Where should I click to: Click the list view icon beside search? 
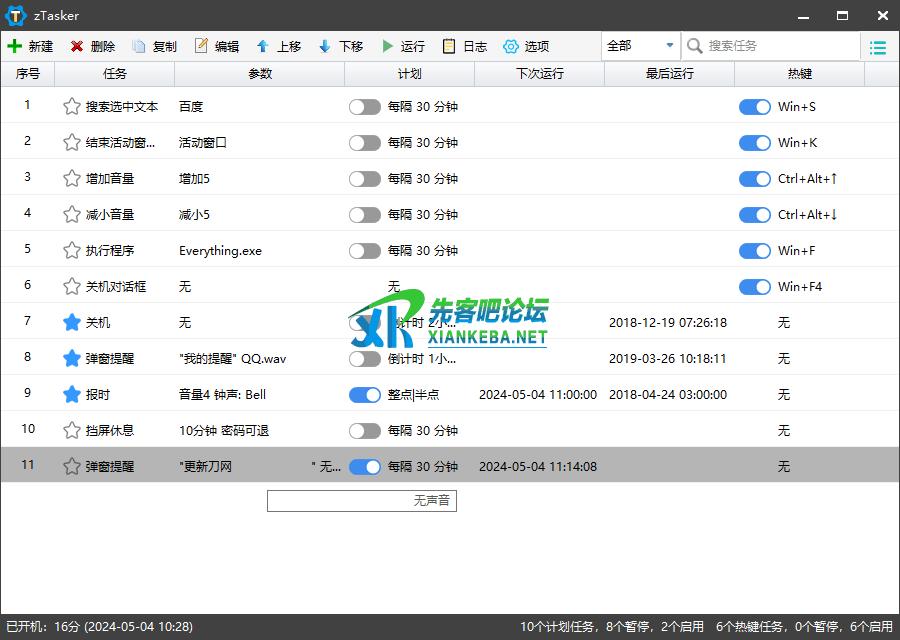coord(878,47)
